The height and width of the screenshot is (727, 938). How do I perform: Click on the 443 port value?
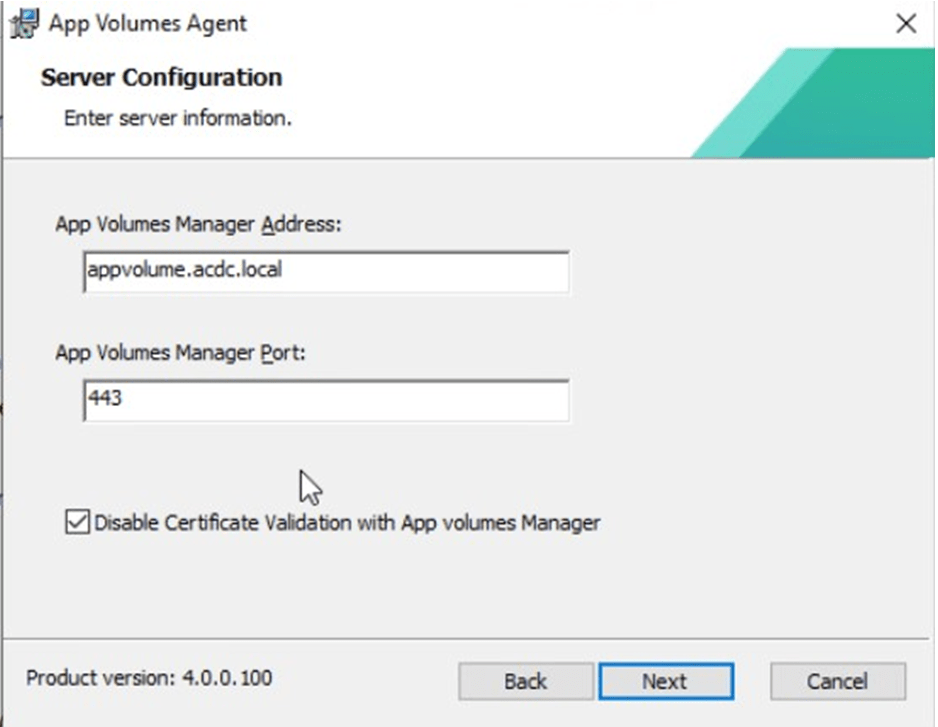tap(105, 398)
